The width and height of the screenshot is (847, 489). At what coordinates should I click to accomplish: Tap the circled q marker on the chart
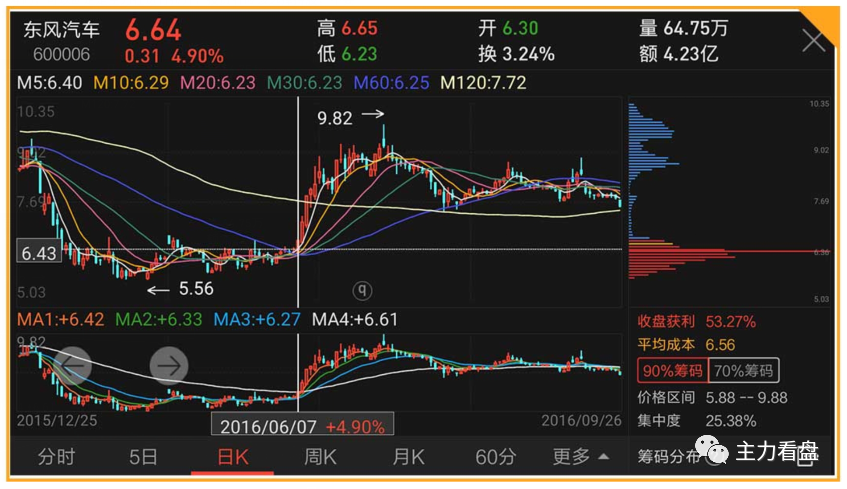point(362,291)
